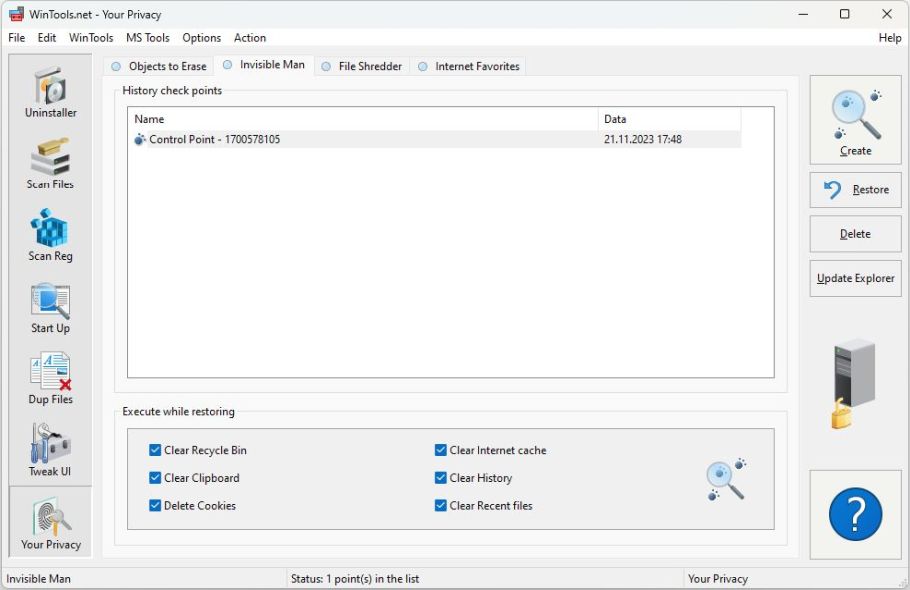910x590 pixels.
Task: Toggle Clear Internet cache checkbox
Action: (441, 451)
